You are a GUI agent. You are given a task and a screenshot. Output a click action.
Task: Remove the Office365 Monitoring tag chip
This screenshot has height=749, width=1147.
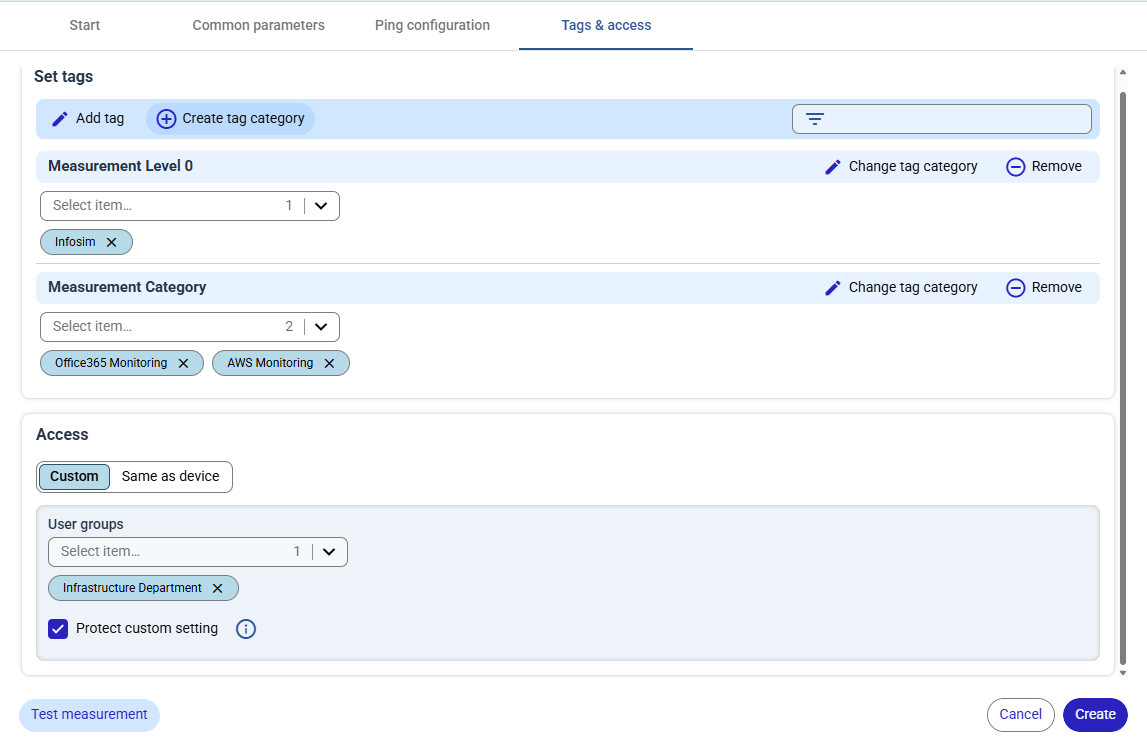click(183, 363)
